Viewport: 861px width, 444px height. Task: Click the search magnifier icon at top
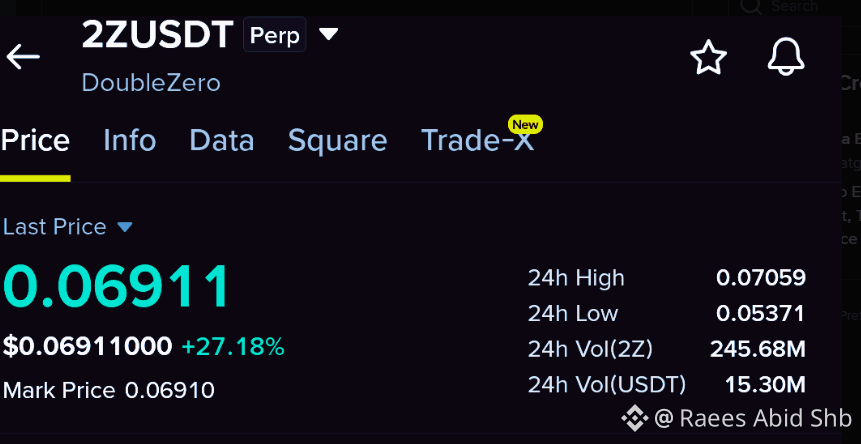751,7
